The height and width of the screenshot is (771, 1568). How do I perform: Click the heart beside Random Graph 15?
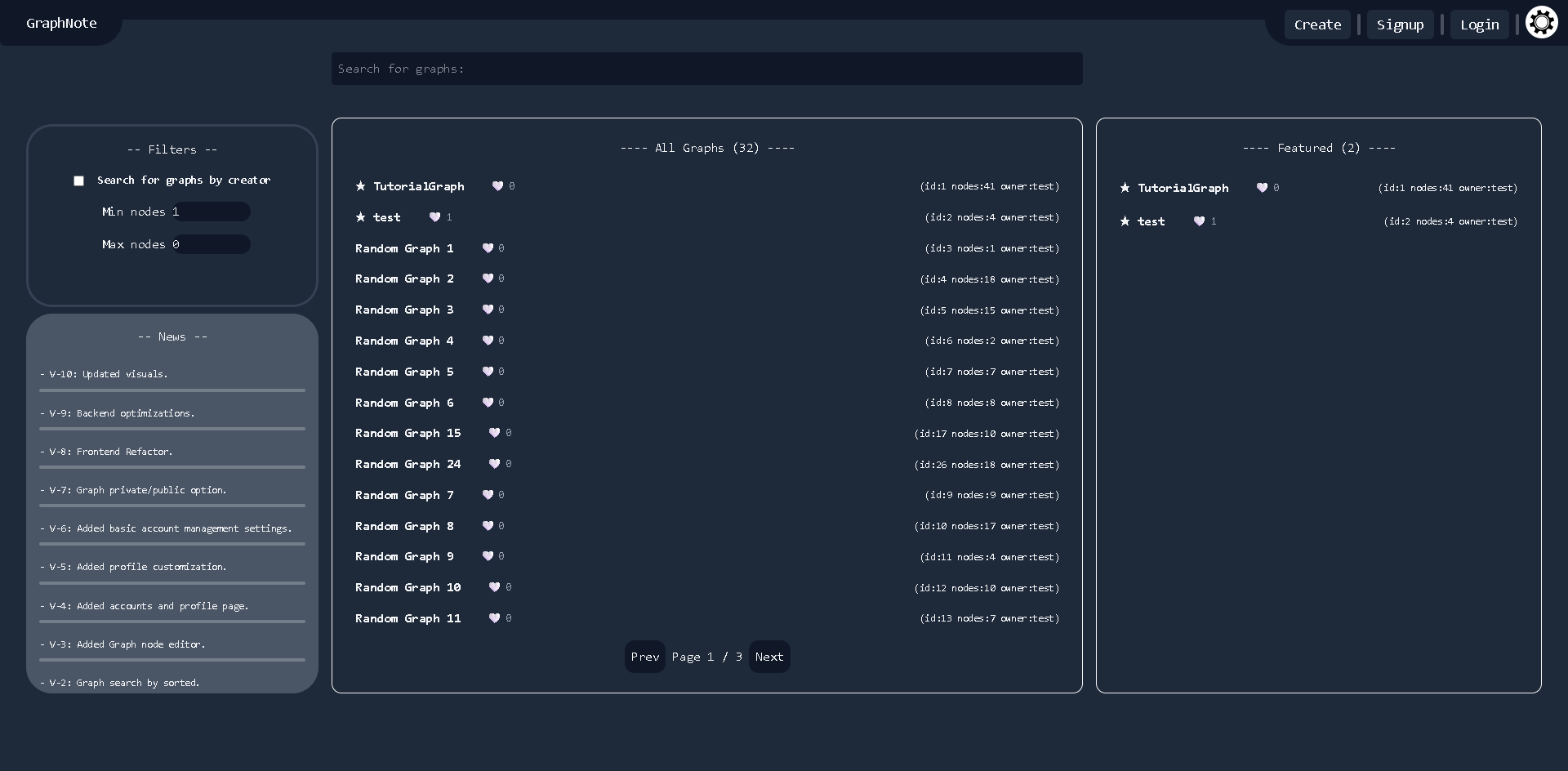pos(494,433)
